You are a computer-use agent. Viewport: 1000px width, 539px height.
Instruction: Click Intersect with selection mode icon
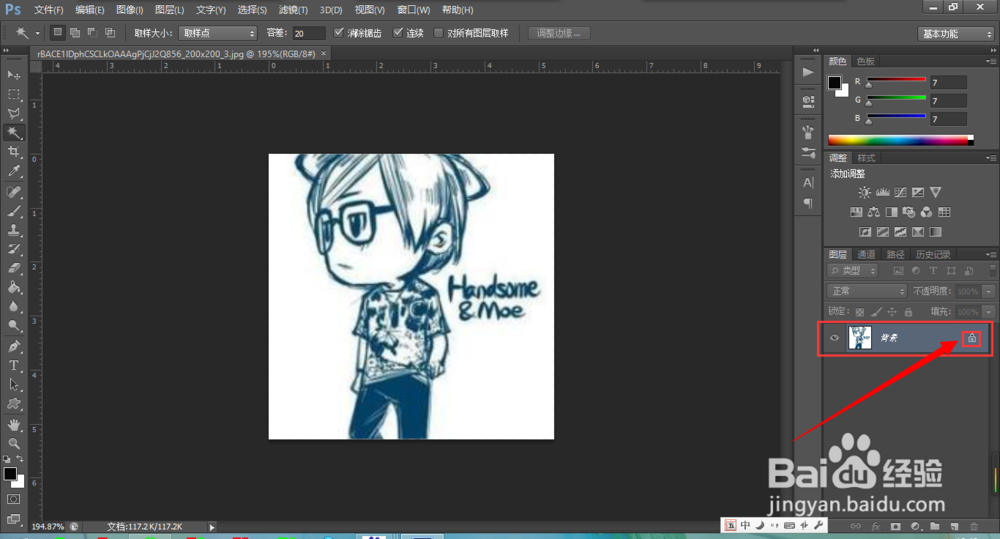[x=110, y=33]
